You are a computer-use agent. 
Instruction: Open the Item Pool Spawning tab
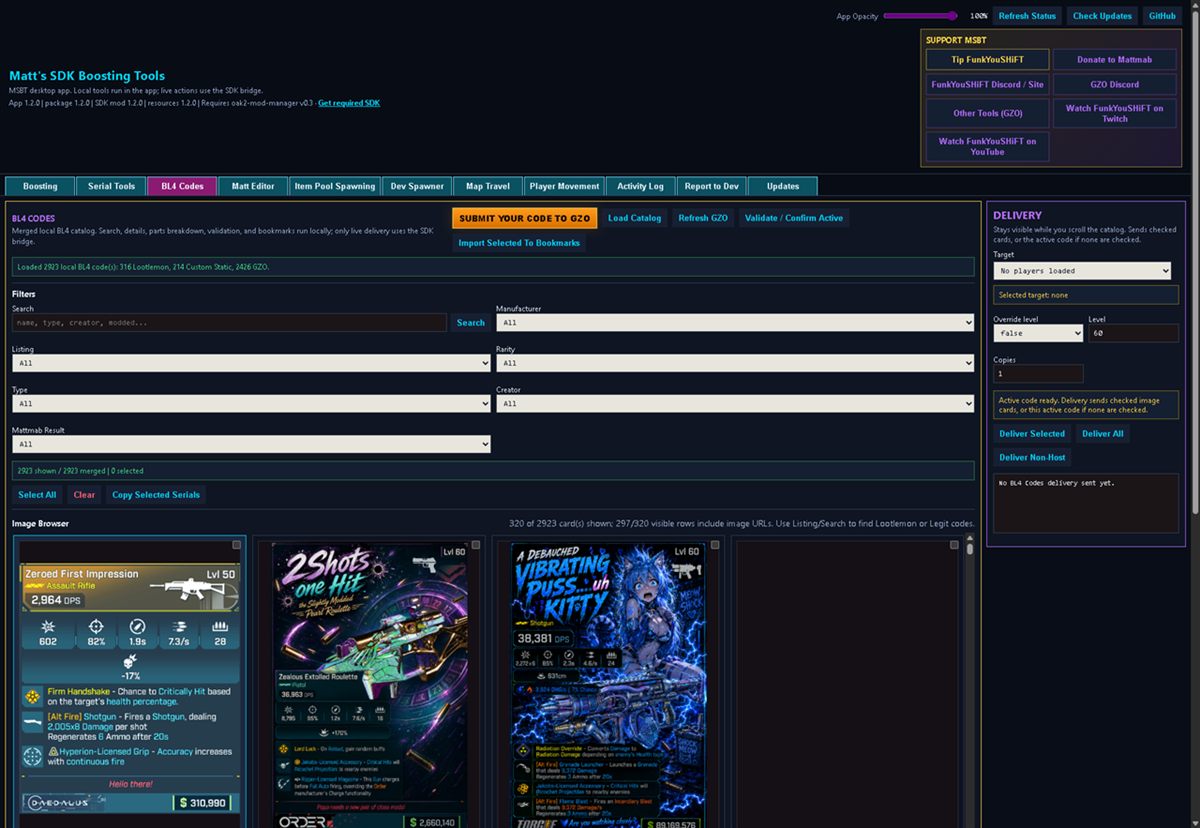pyautogui.click(x=335, y=186)
